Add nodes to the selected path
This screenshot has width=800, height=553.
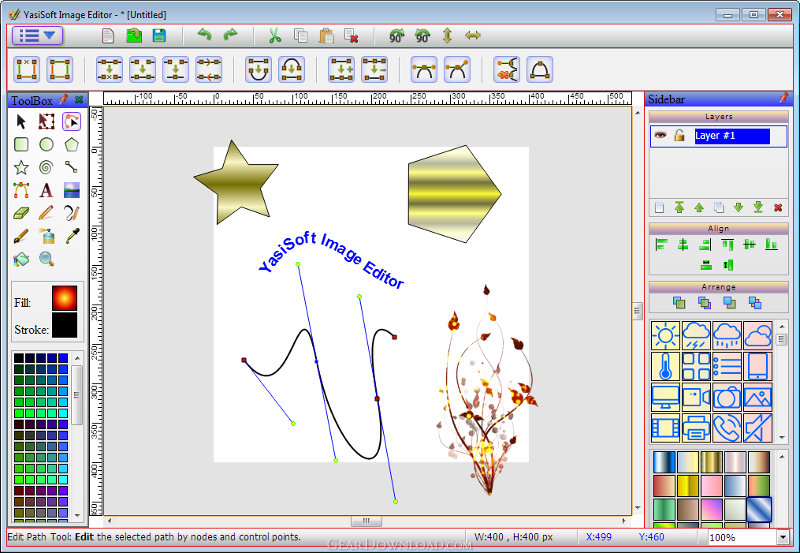point(341,70)
